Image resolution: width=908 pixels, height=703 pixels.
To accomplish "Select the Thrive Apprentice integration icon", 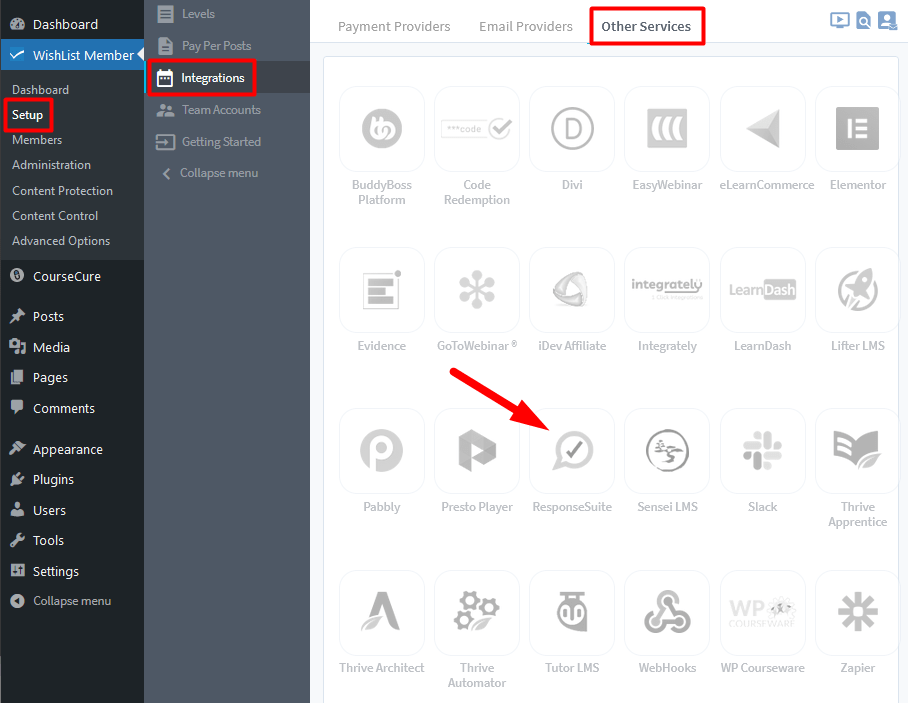I will coord(858,451).
